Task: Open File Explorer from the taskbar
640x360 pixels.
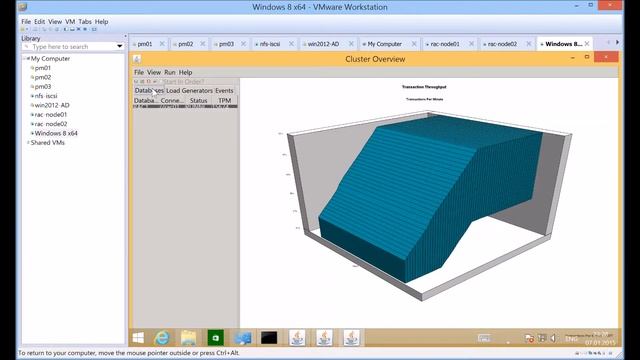Action: tap(188, 338)
